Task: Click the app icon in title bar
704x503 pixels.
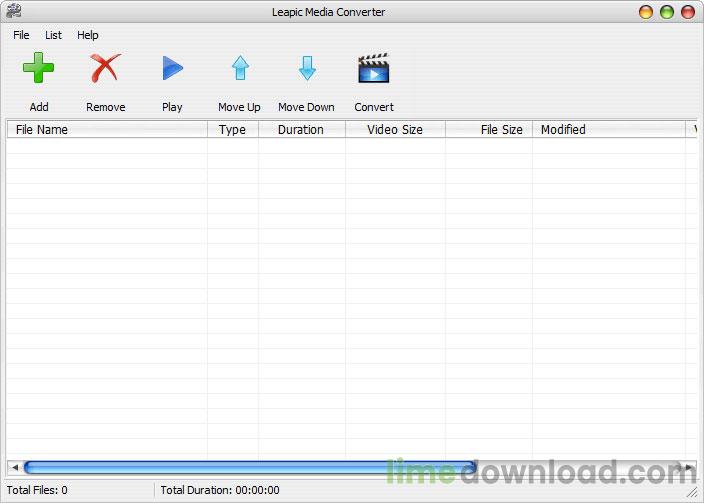Action: pos(13,12)
